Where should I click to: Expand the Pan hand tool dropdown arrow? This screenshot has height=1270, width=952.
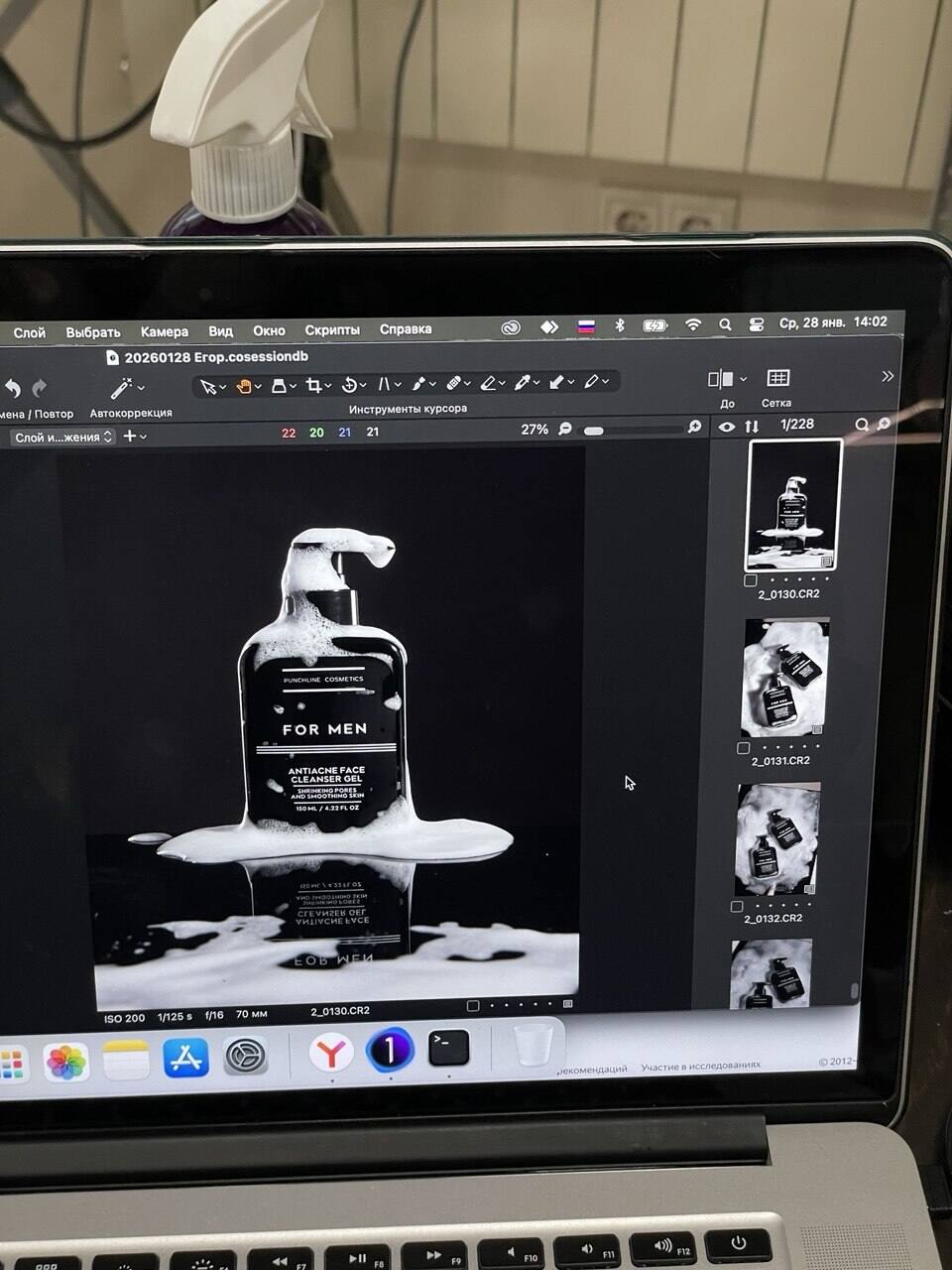click(258, 387)
